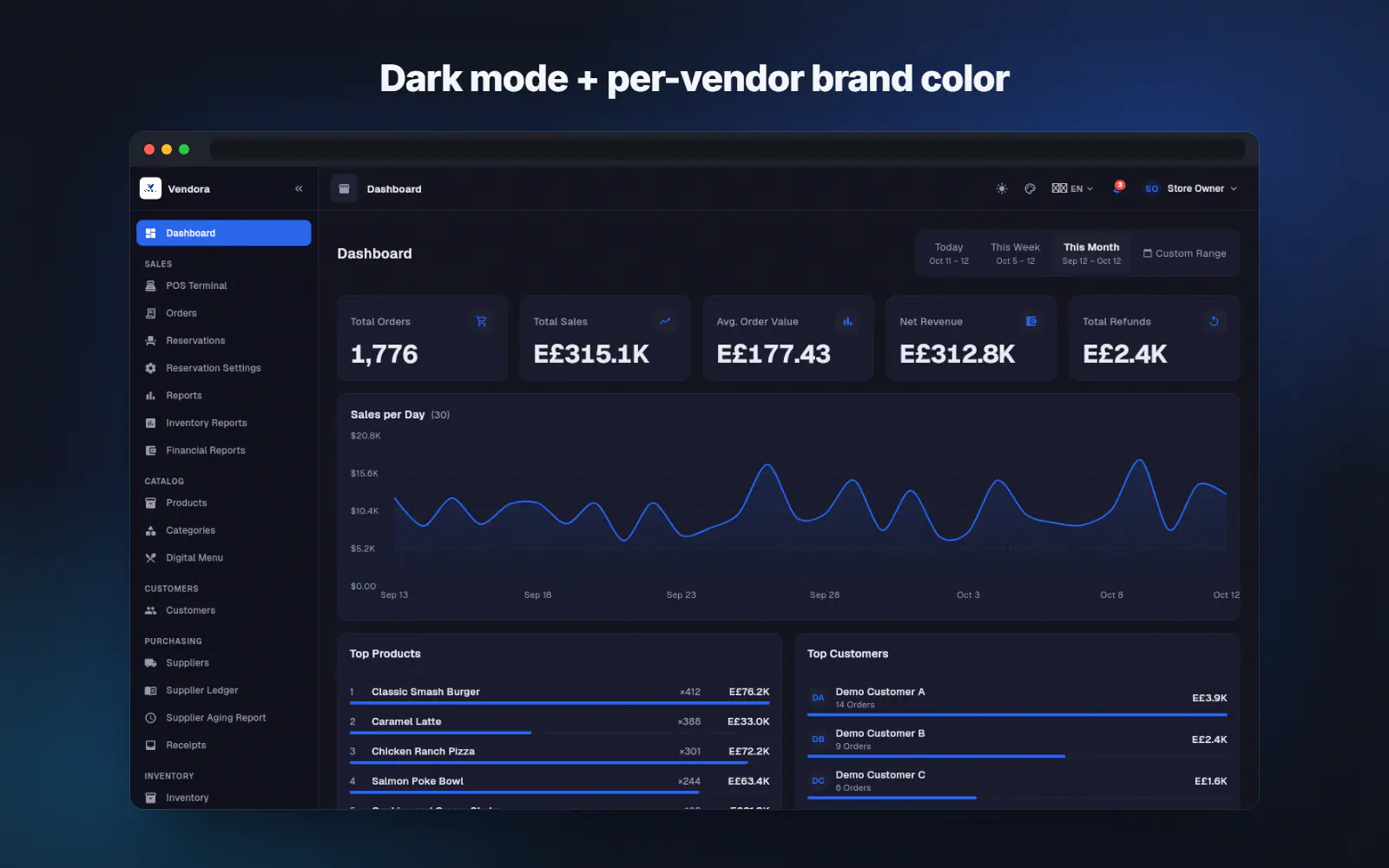The height and width of the screenshot is (868, 1389).
Task: Open the Store Owner account menu
Action: click(x=1190, y=188)
